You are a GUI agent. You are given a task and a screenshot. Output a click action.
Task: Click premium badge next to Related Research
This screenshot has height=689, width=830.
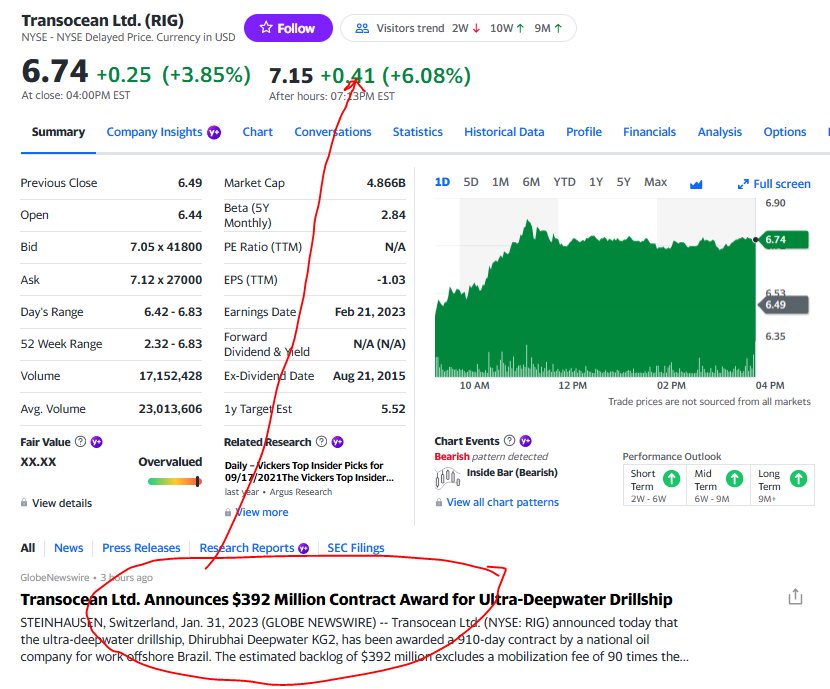pos(337,442)
